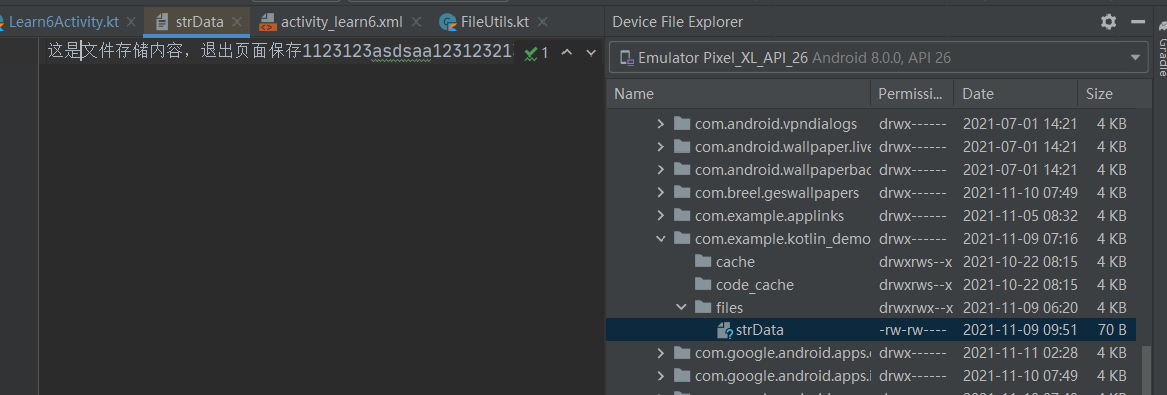This screenshot has width=1167, height=395.
Task: Close the Learn6Activity.kt tab
Action: click(x=132, y=22)
